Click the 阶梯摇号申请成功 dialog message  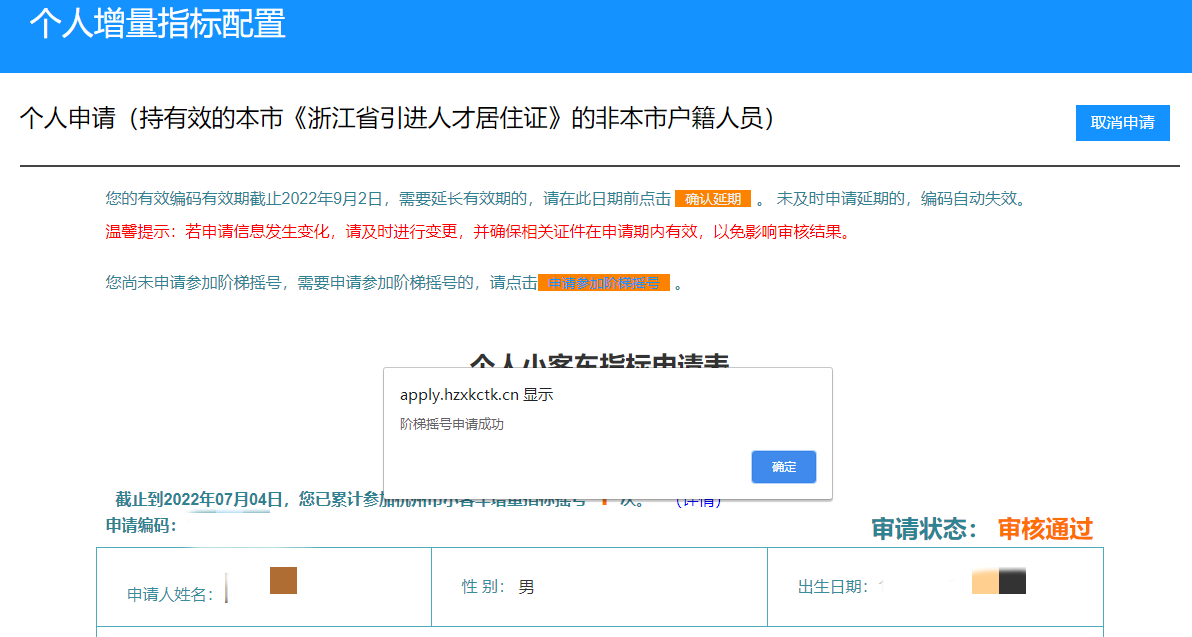452,424
